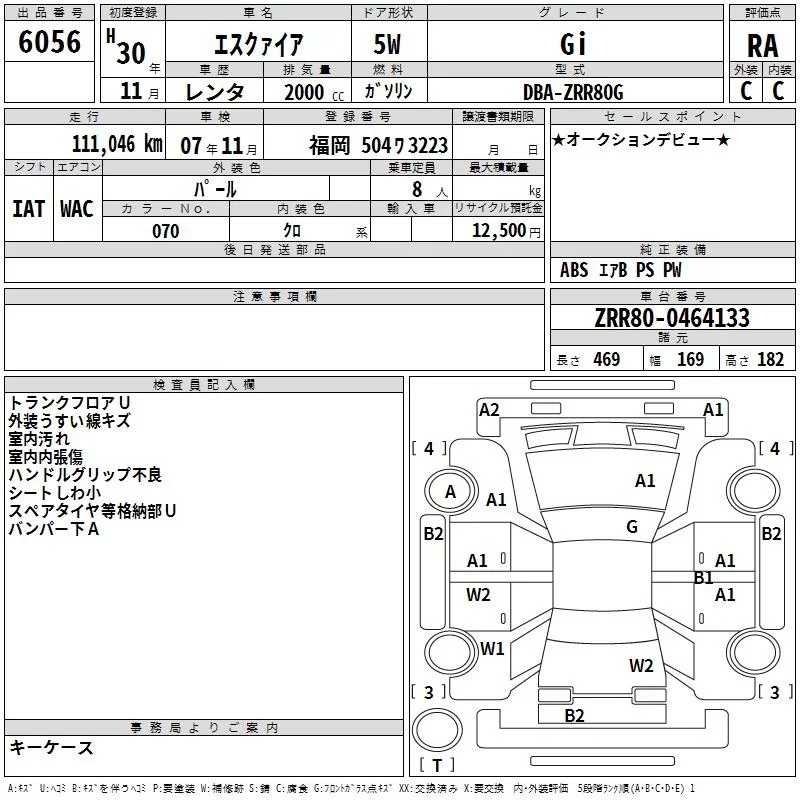Click the note 室内内張傷
The image size is (800, 800).
tap(45, 457)
